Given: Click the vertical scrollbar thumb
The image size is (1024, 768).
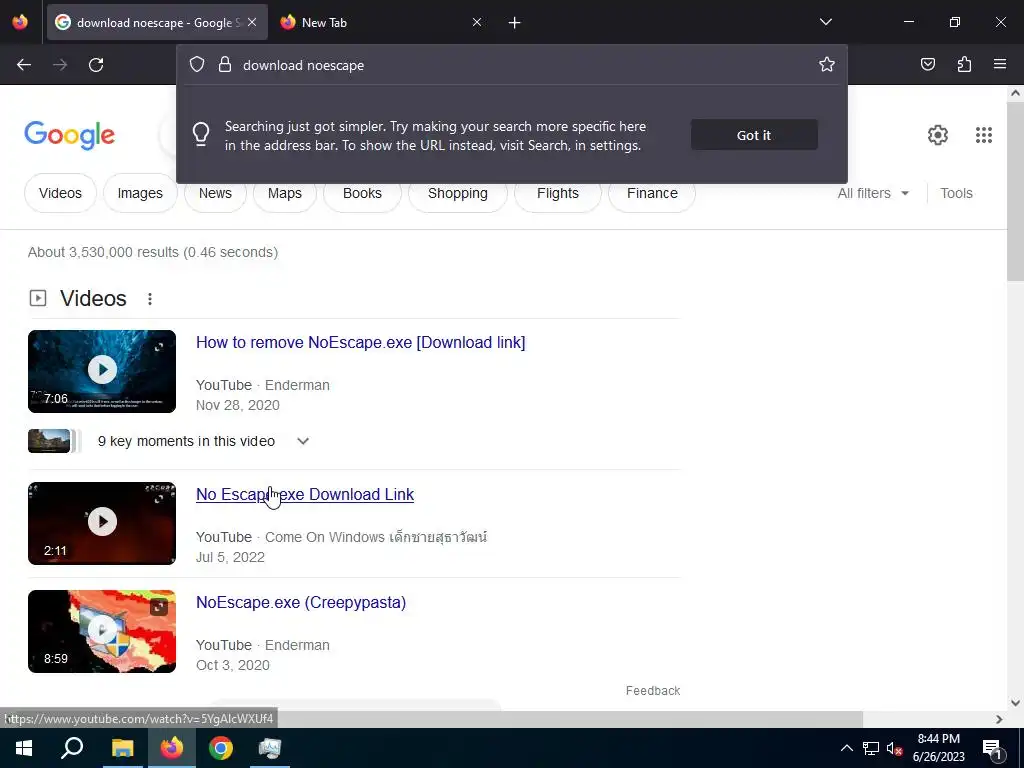Looking at the screenshot, I should coord(1015,192).
